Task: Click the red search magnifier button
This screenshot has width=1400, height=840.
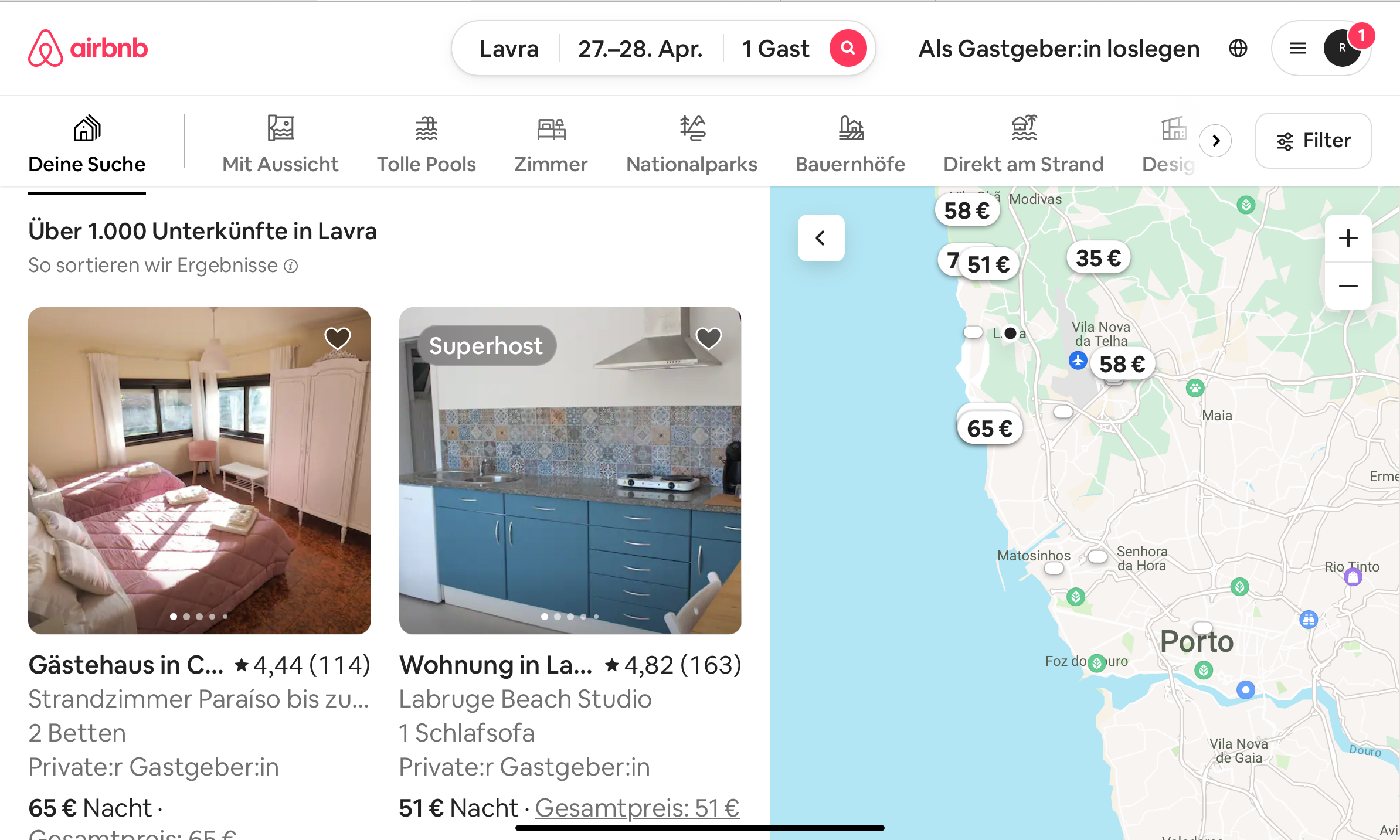Action: [x=848, y=48]
